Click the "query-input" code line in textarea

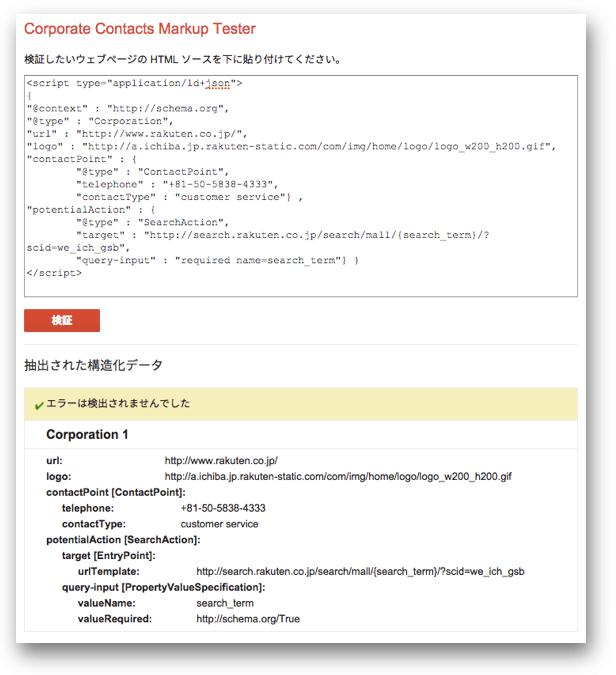point(217,260)
